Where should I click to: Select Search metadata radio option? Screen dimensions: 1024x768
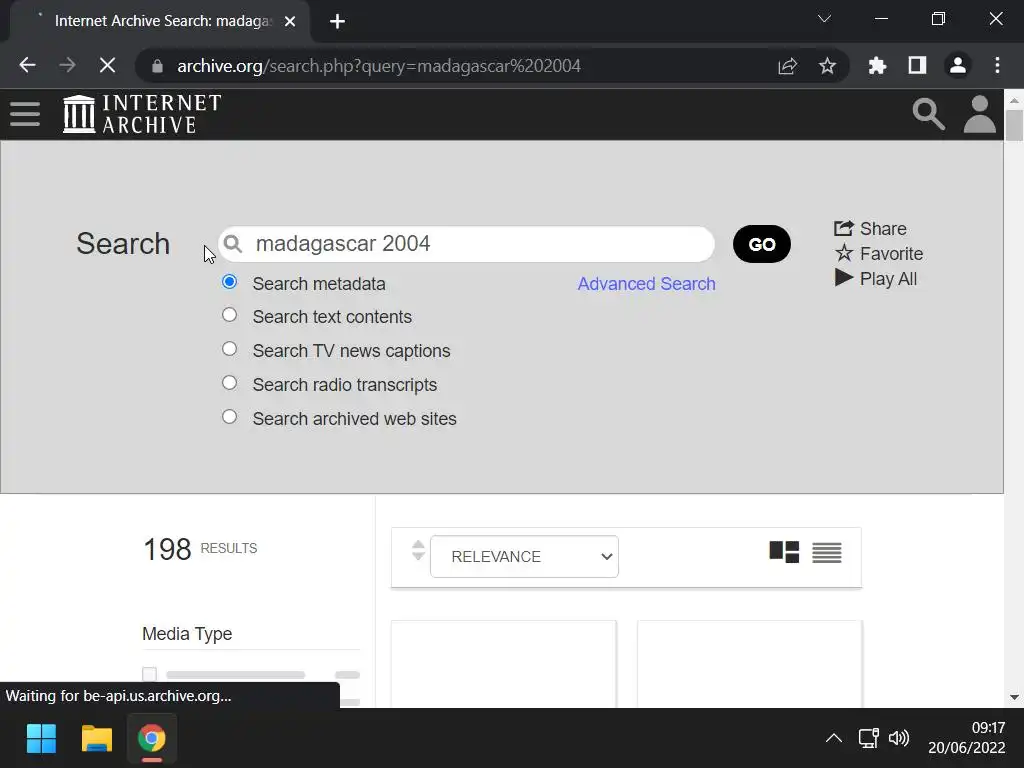click(229, 281)
